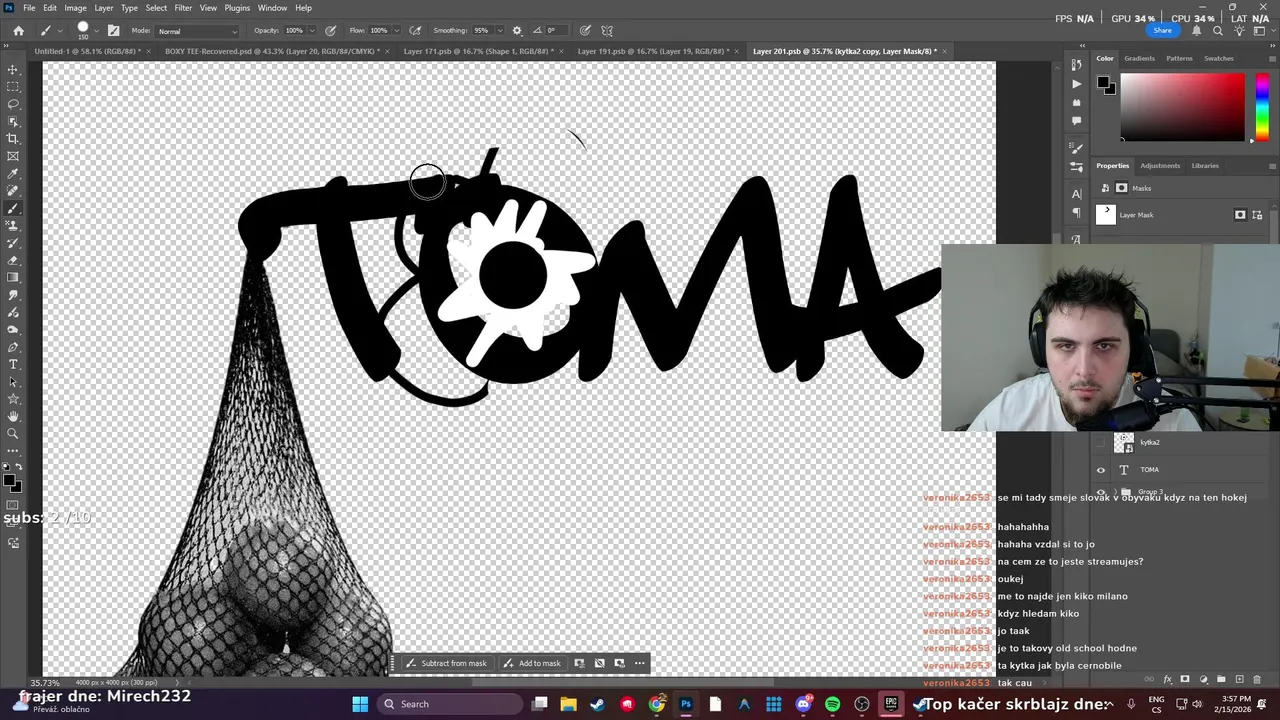Pick a hue on the hue slider
Viewport: 1280px width, 720px height.
1262,107
